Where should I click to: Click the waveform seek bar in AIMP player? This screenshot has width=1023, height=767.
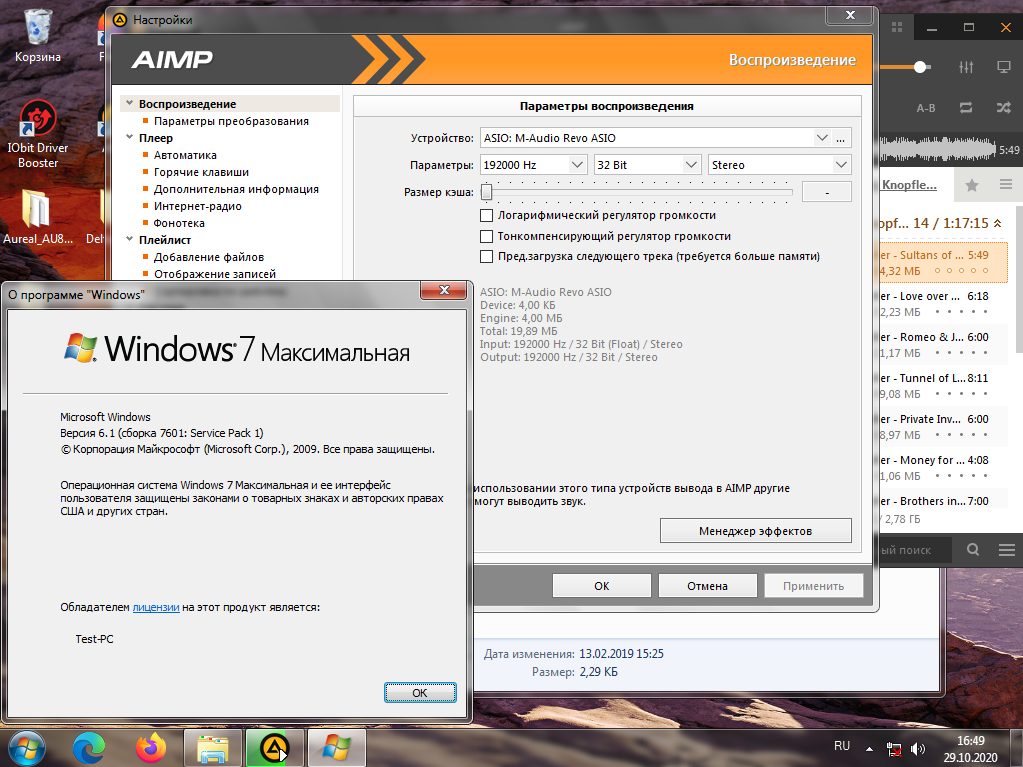(x=938, y=150)
